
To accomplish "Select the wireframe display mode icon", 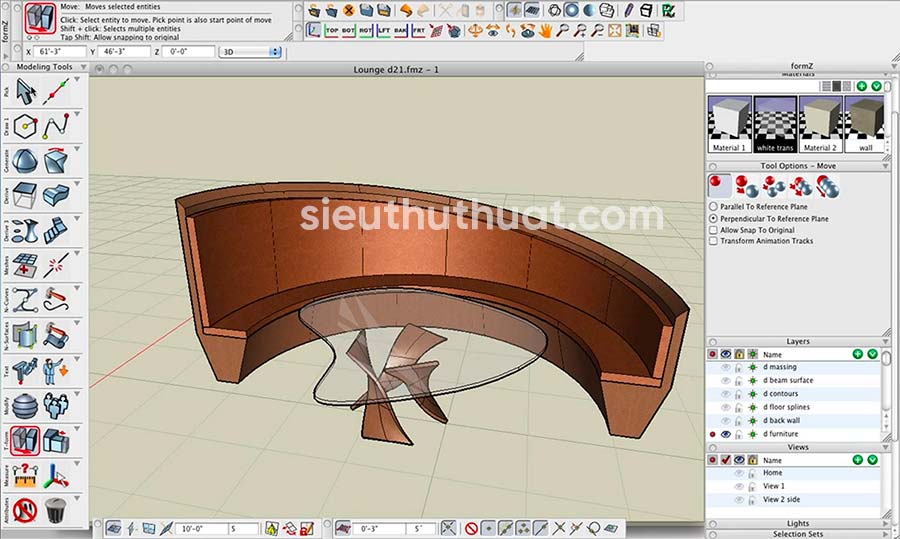I will click(x=554, y=10).
